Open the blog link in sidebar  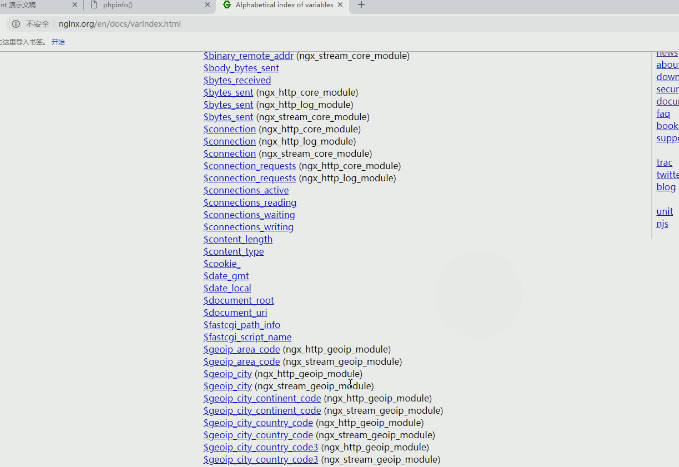pyautogui.click(x=666, y=187)
